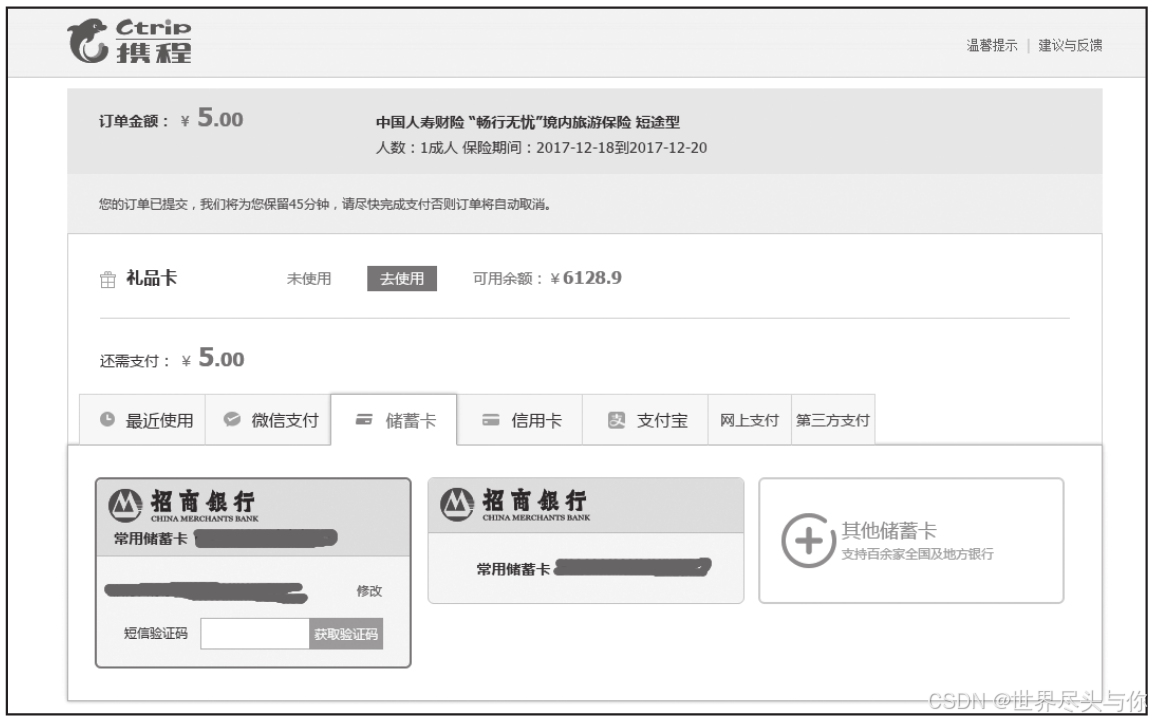Open the 建议与反馈 link
The image size is (1152, 721).
(x=1070, y=46)
